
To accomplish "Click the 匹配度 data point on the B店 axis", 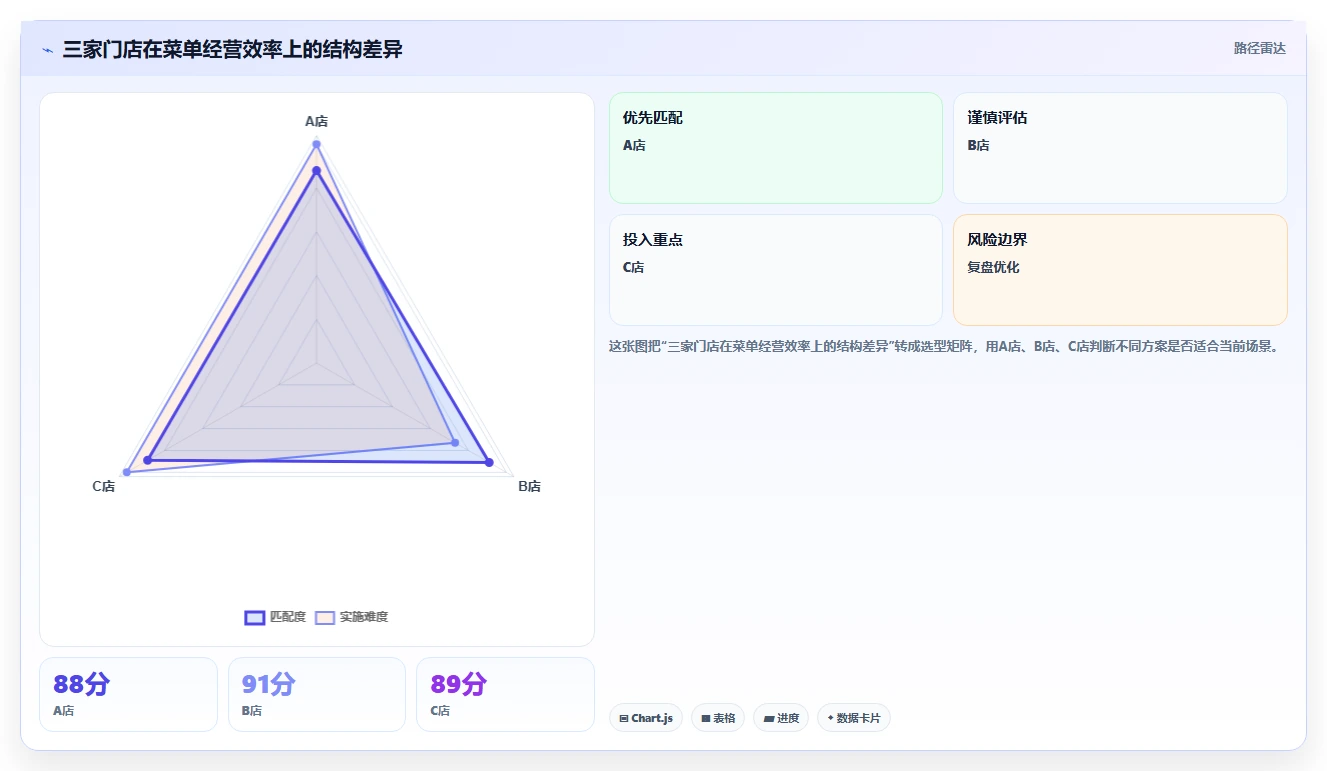I will (489, 462).
